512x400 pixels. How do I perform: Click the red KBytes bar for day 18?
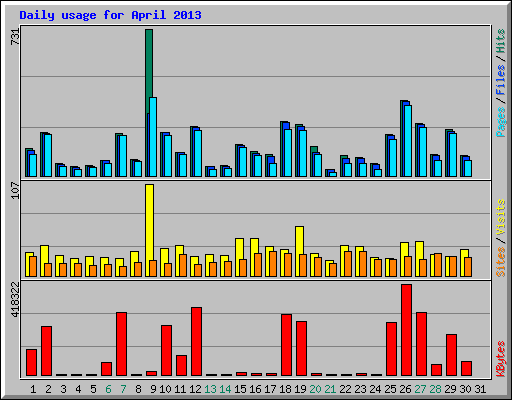(286, 345)
